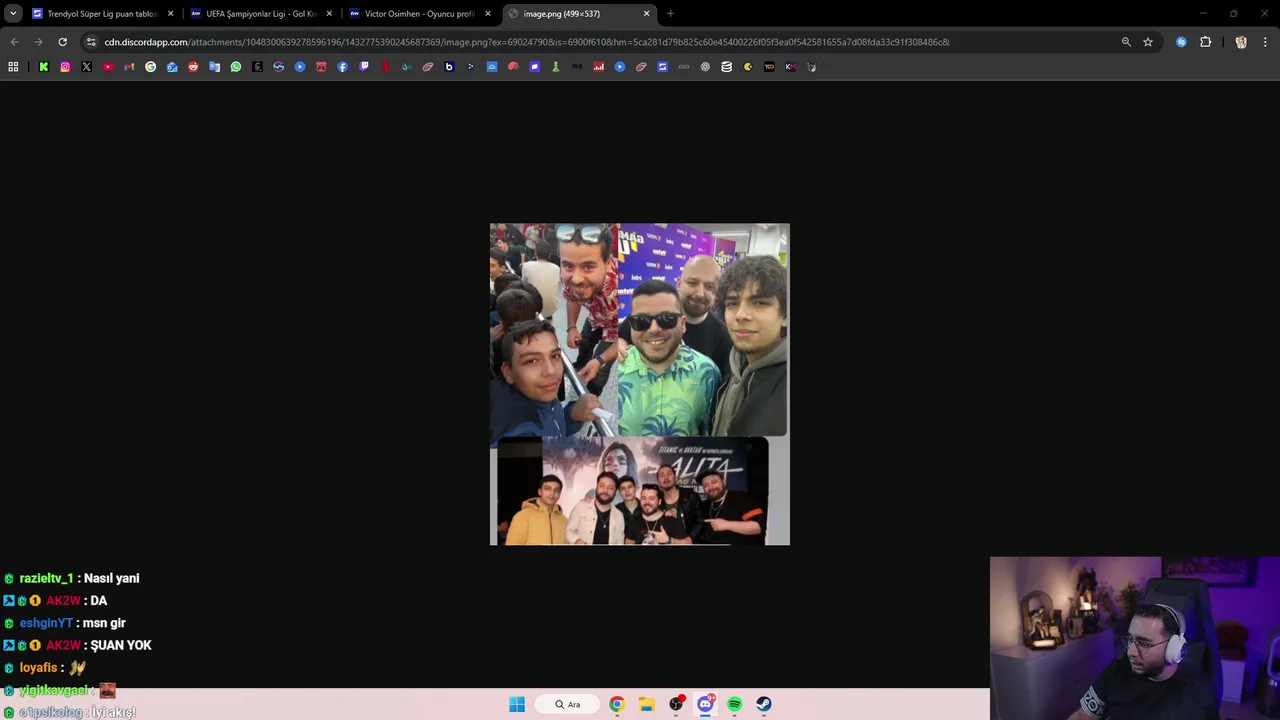Open the zoom magnifier in address bar
This screenshot has height=720, width=1280.
tap(1126, 42)
